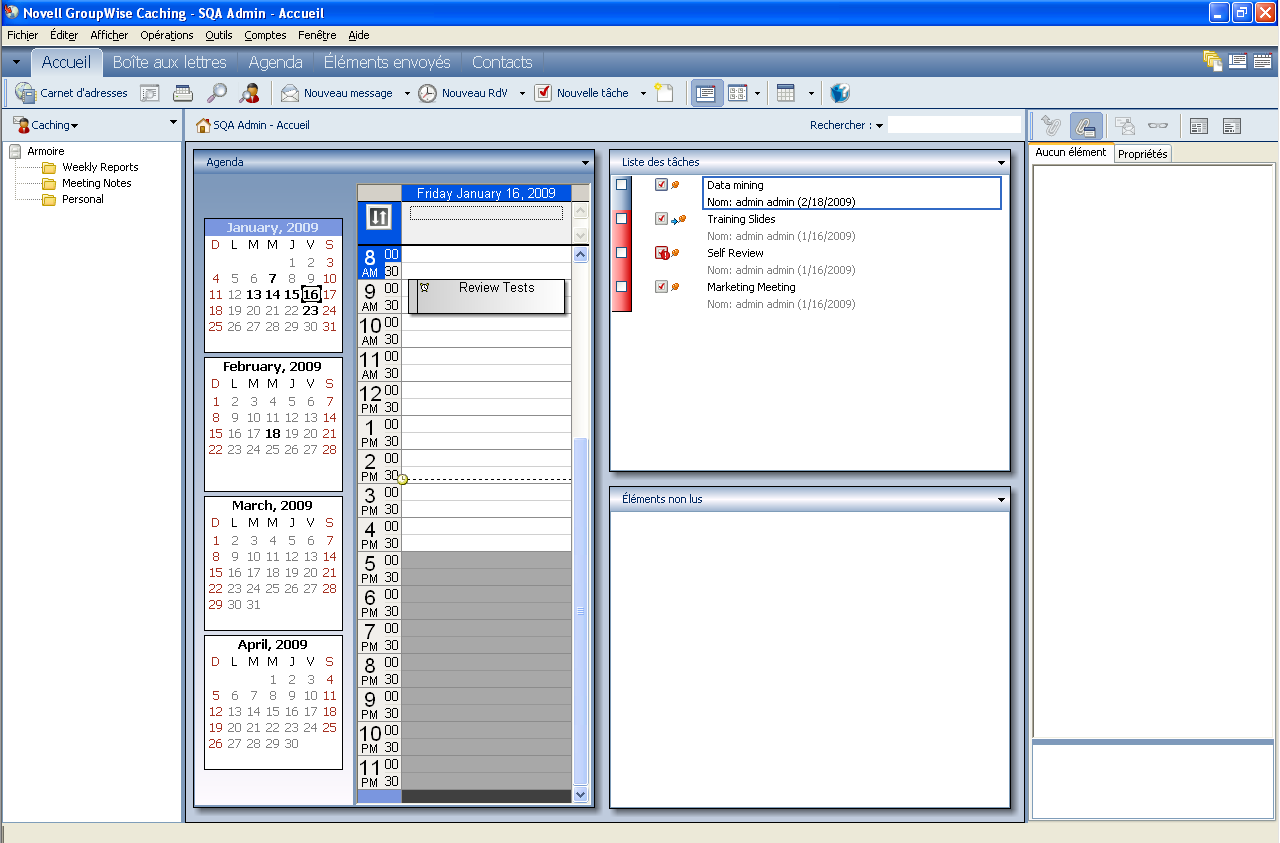Open the Opérations menu

point(167,35)
